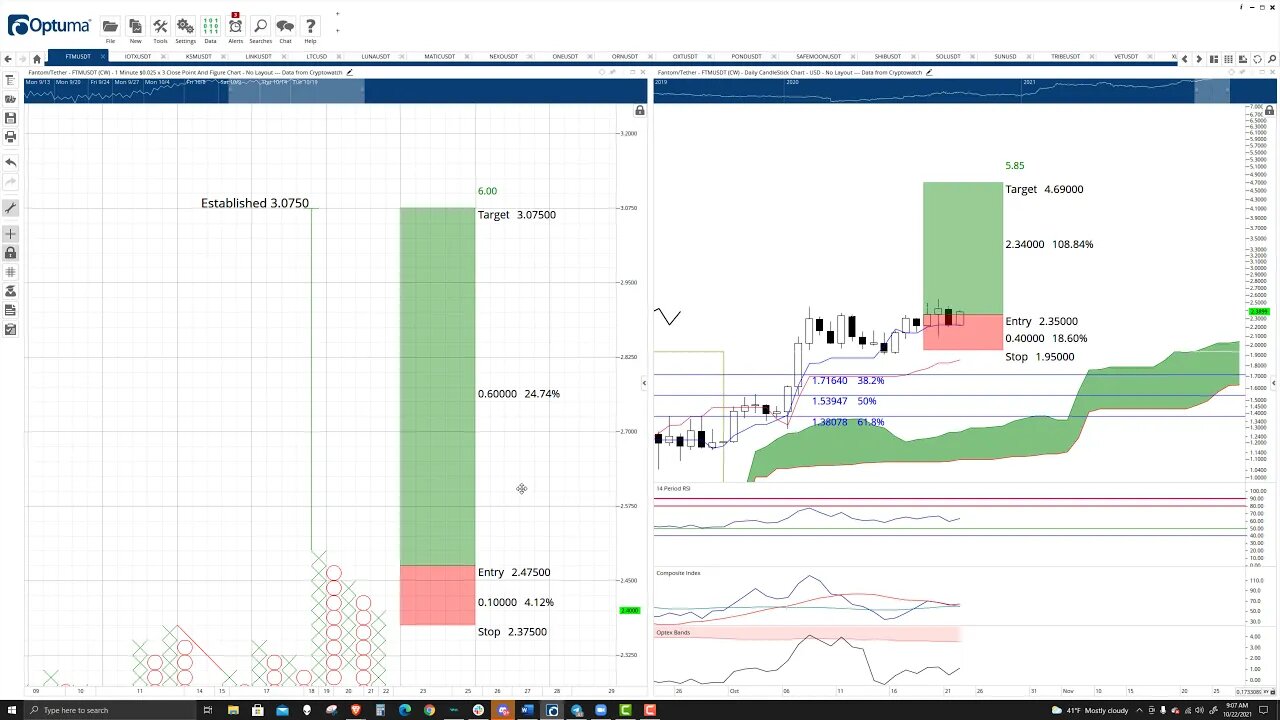Open the Tools icon

pyautogui.click(x=160, y=27)
